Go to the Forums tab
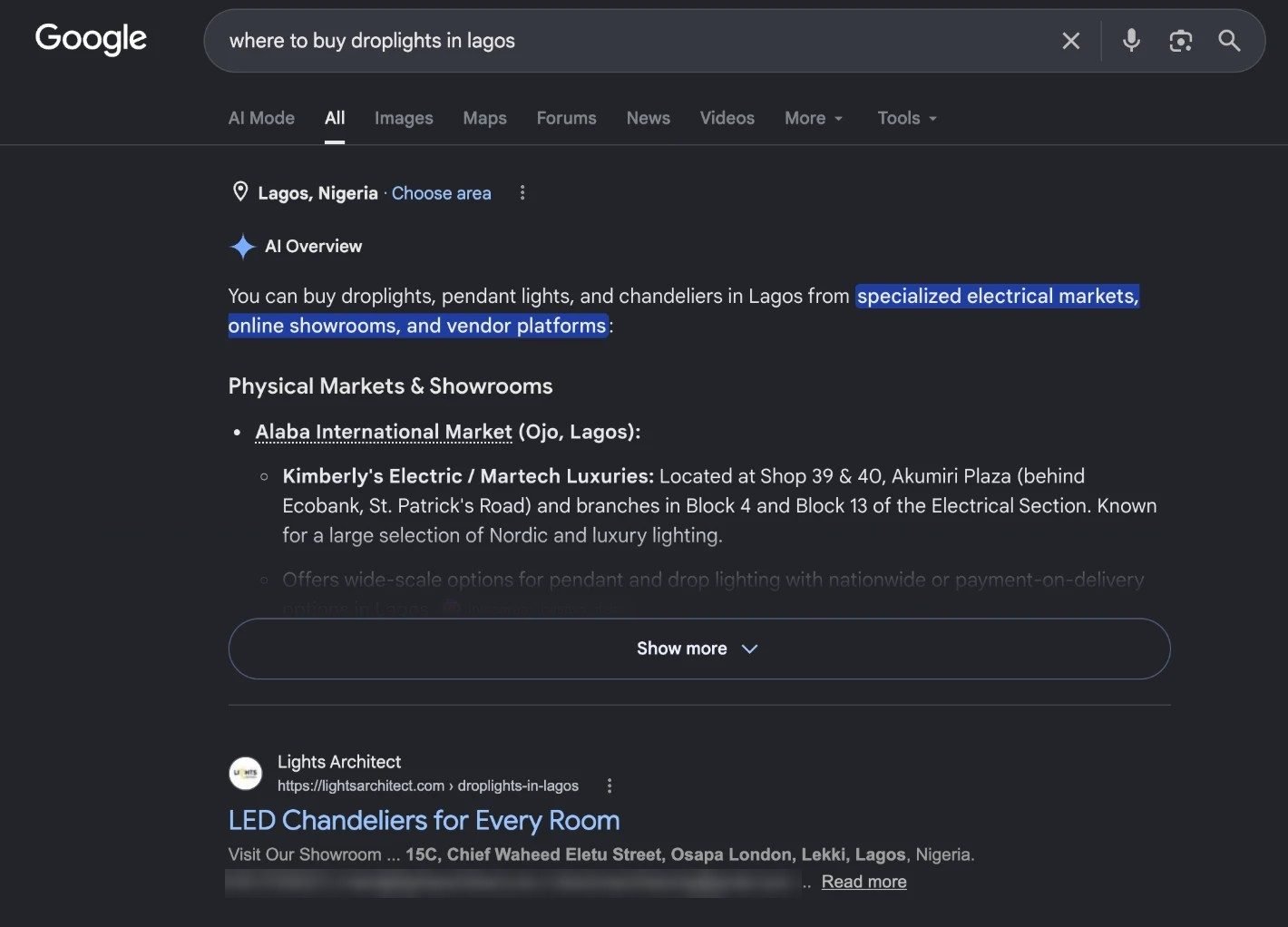 (566, 118)
